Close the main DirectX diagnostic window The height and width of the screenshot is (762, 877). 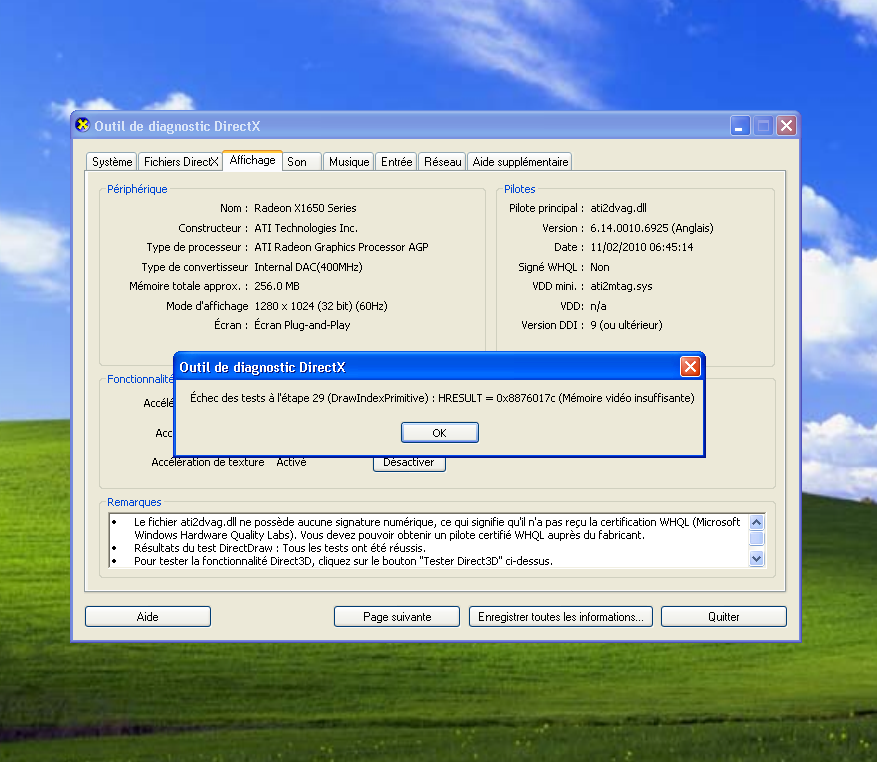(x=786, y=126)
